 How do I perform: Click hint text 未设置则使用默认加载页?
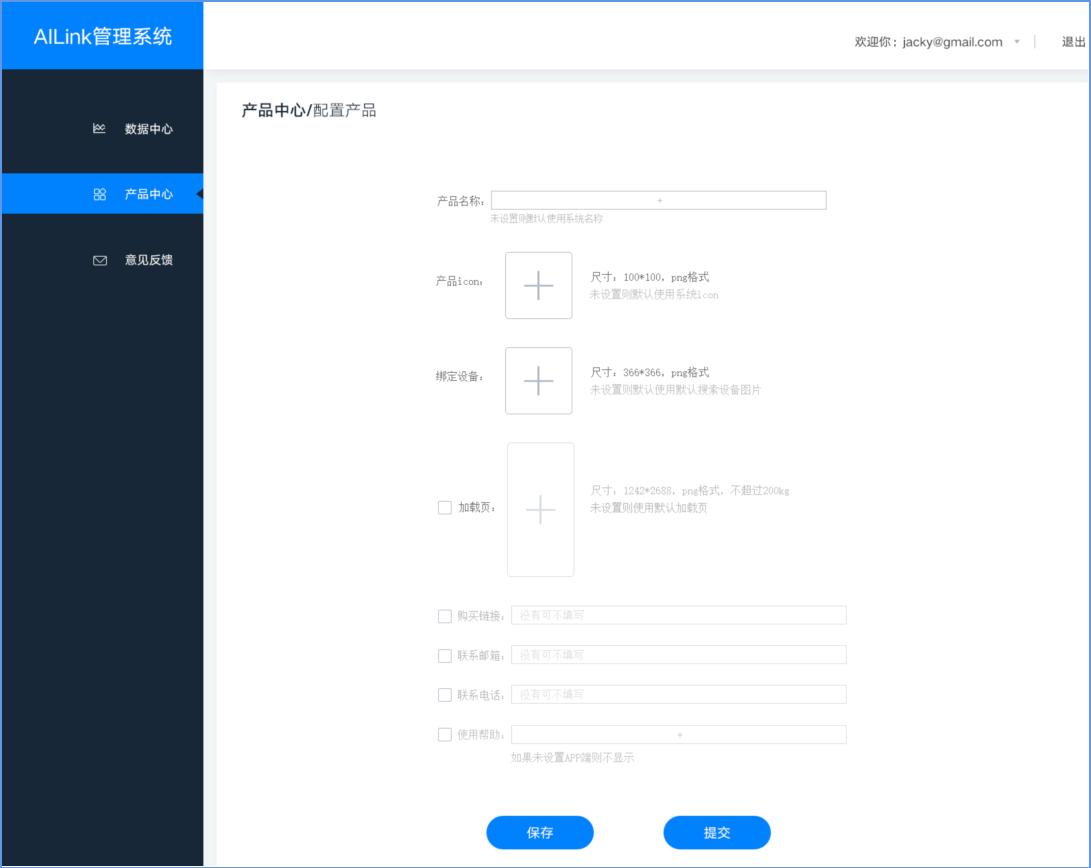[x=648, y=508]
